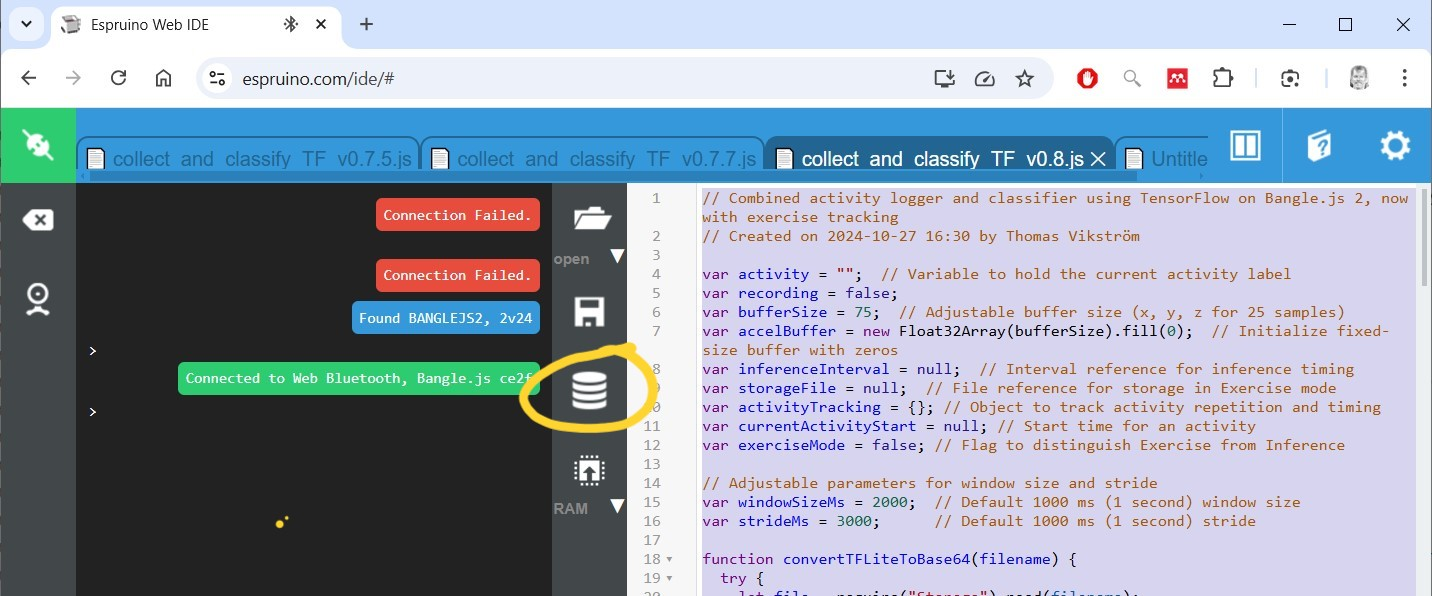Toggle the split view layout icon
This screenshot has width=1432, height=596.
pyautogui.click(x=1245, y=146)
